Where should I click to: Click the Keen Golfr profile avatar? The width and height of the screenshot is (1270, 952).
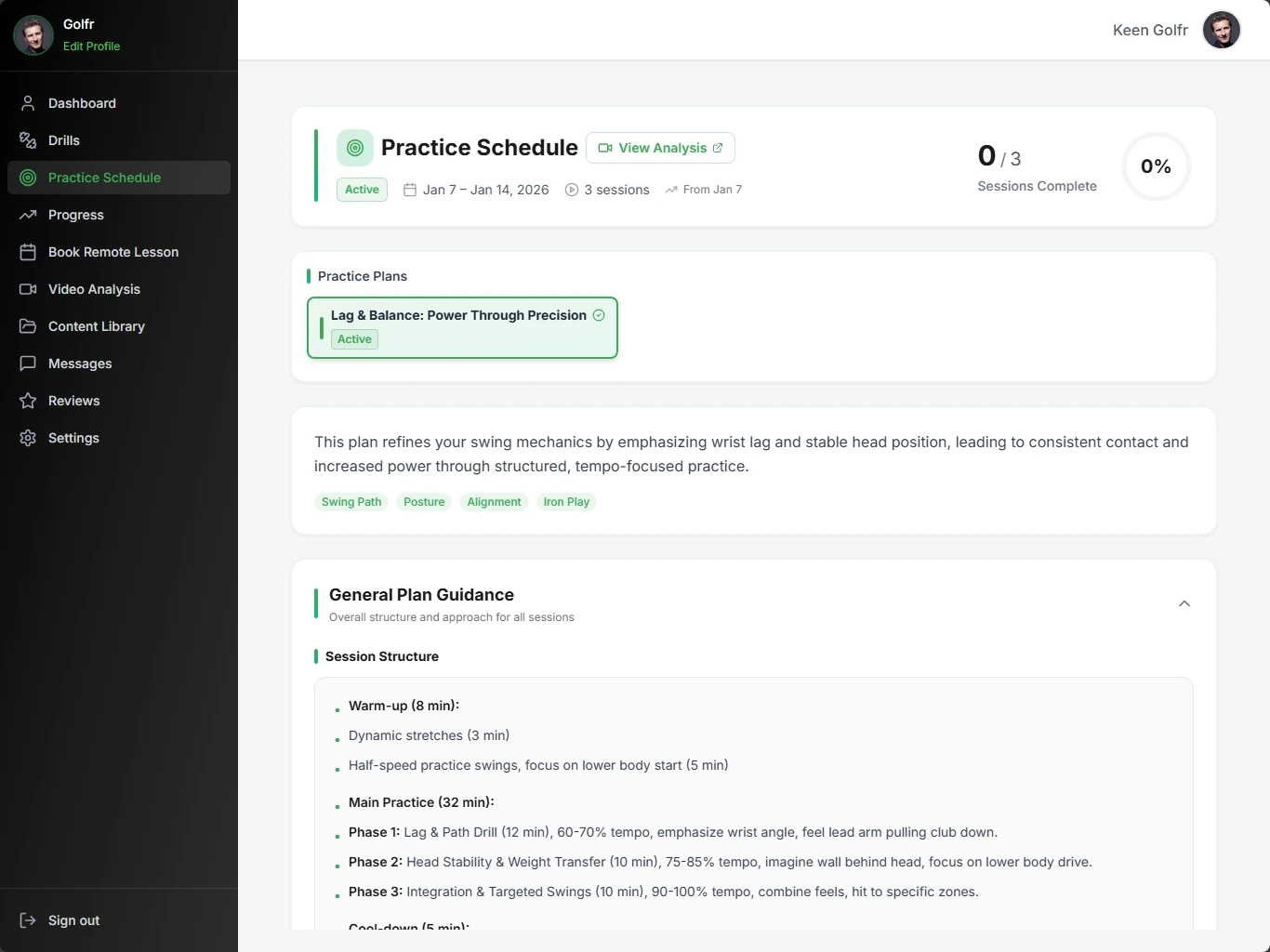click(1221, 30)
